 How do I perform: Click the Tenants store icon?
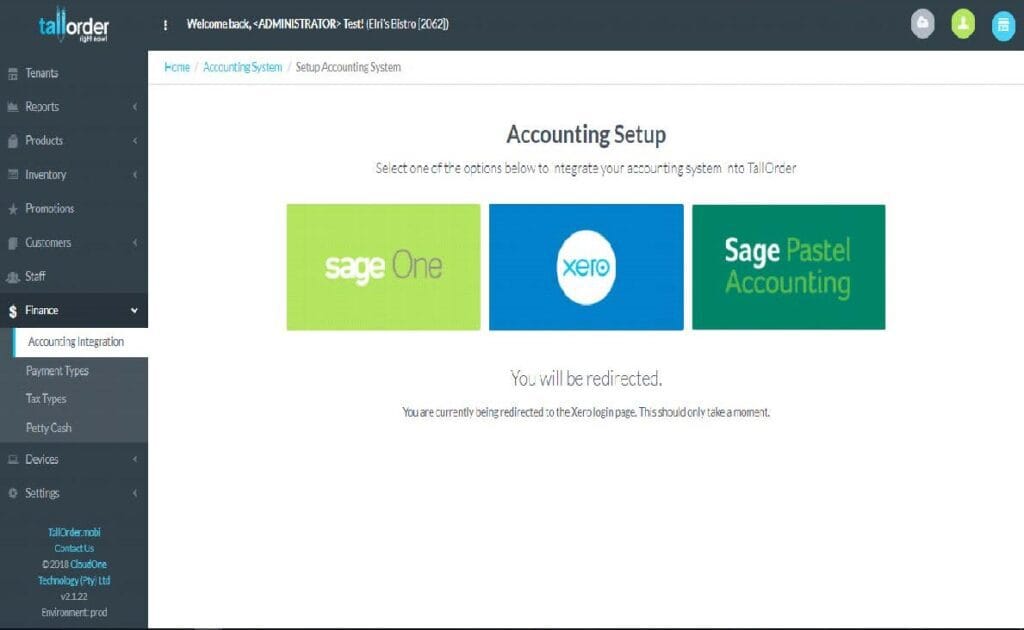point(12,74)
